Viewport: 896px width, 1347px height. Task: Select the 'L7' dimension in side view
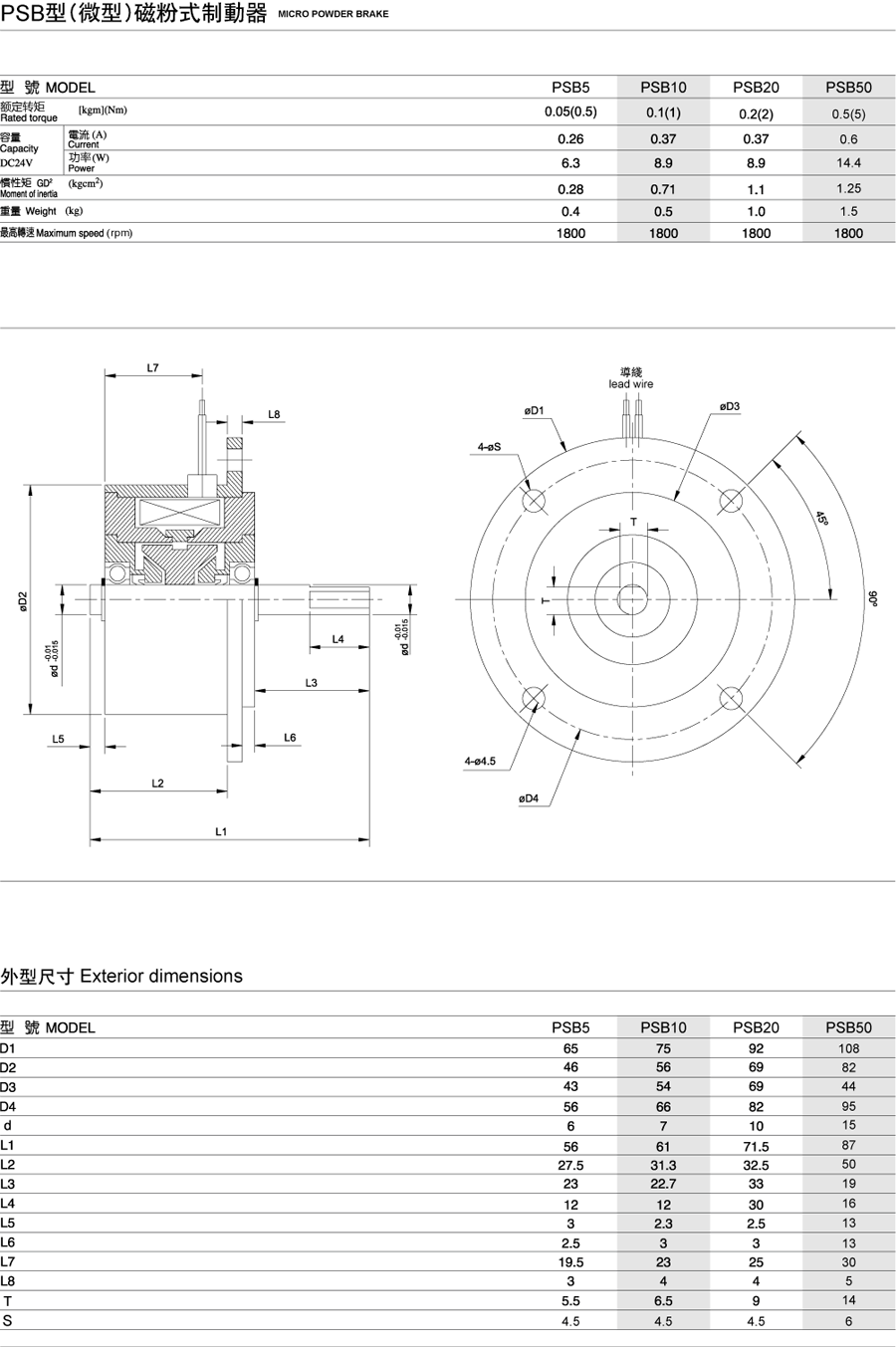pyautogui.click(x=153, y=368)
